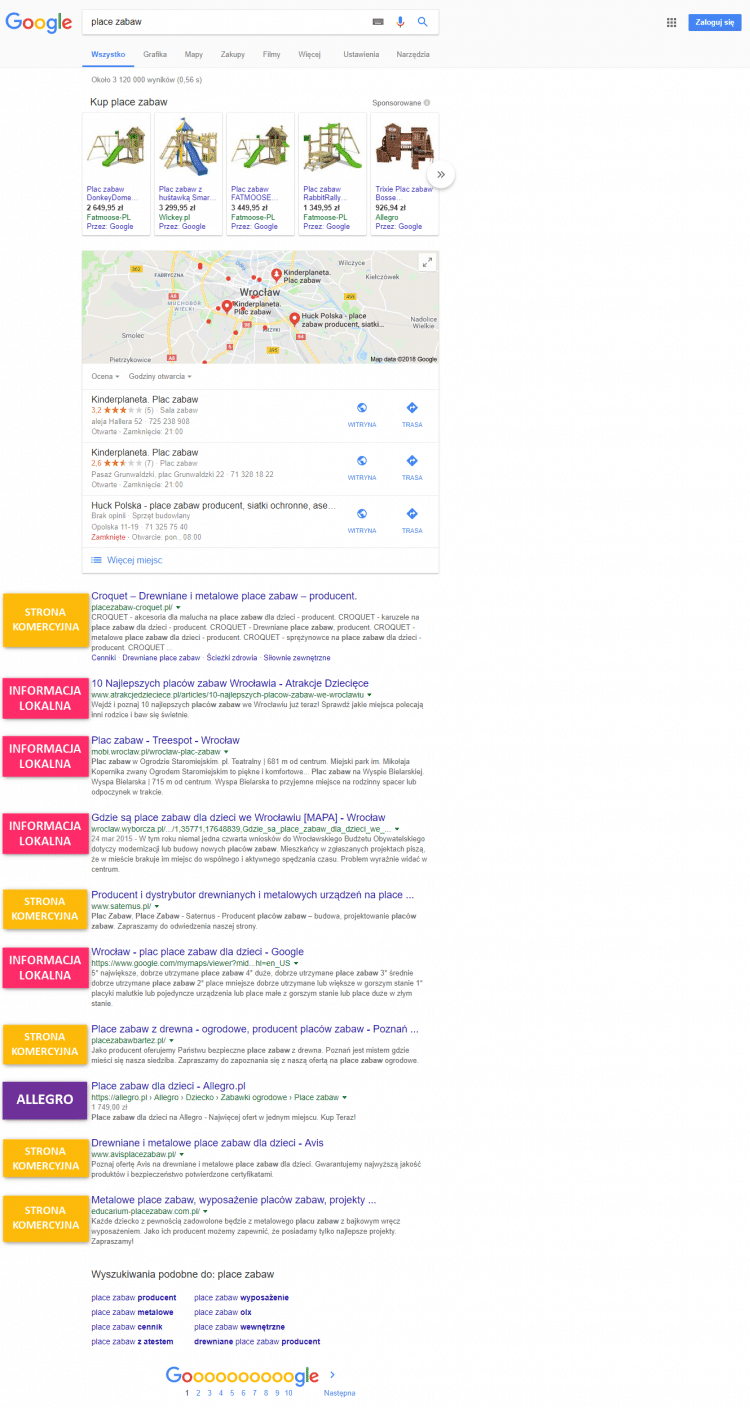Go to Google homepage via logo

(39, 23)
